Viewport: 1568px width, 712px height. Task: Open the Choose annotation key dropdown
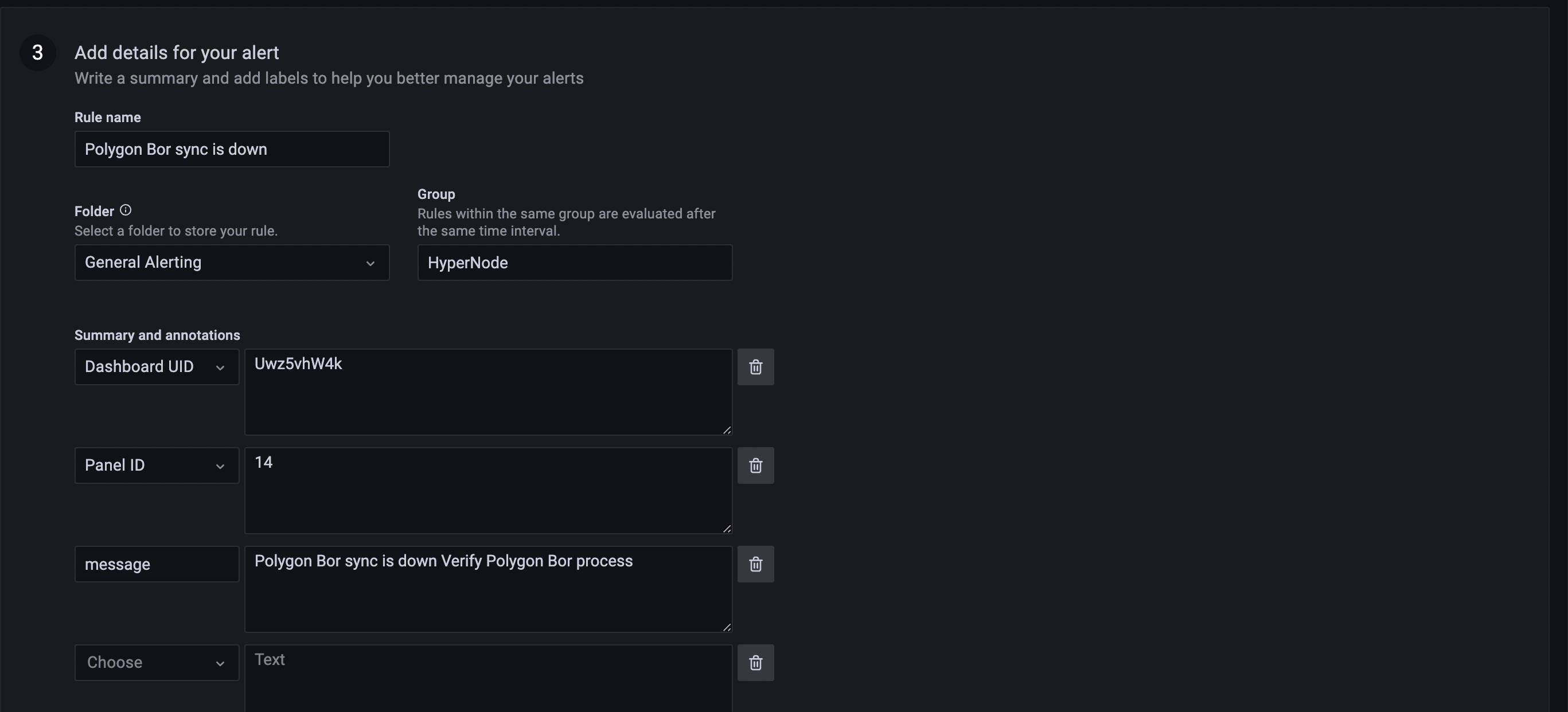click(x=157, y=663)
